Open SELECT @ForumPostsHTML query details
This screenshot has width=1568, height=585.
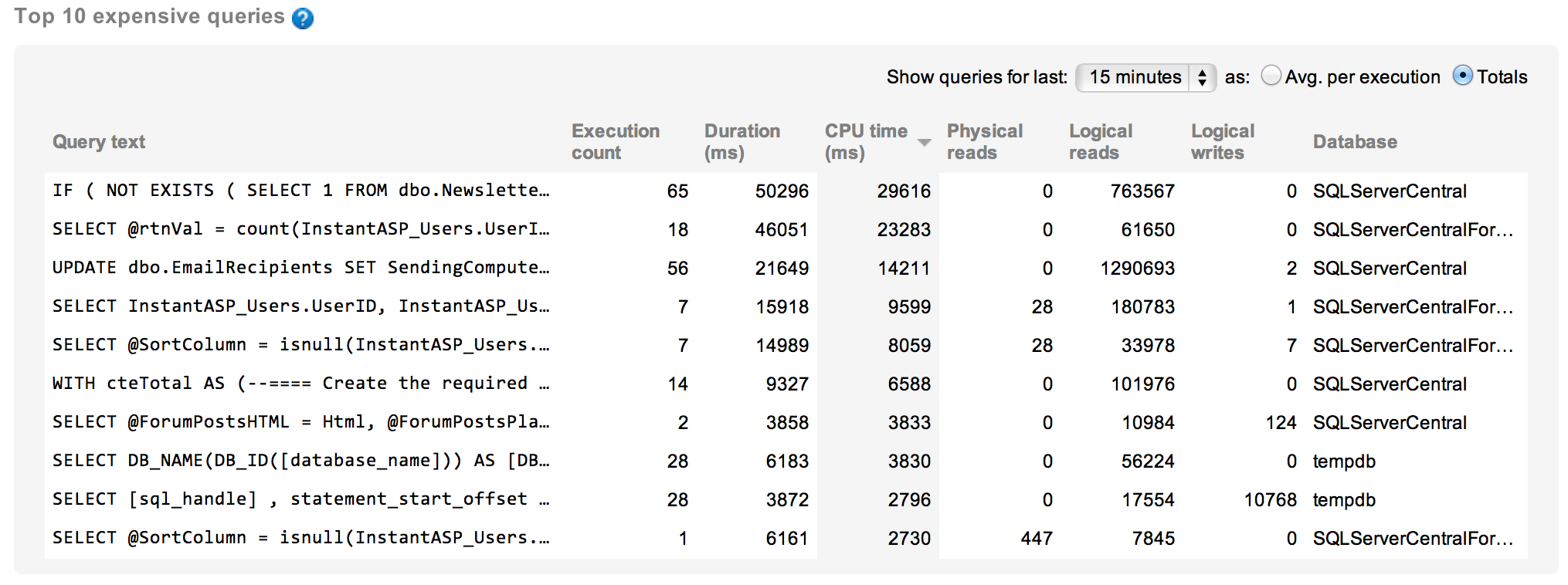click(x=300, y=422)
